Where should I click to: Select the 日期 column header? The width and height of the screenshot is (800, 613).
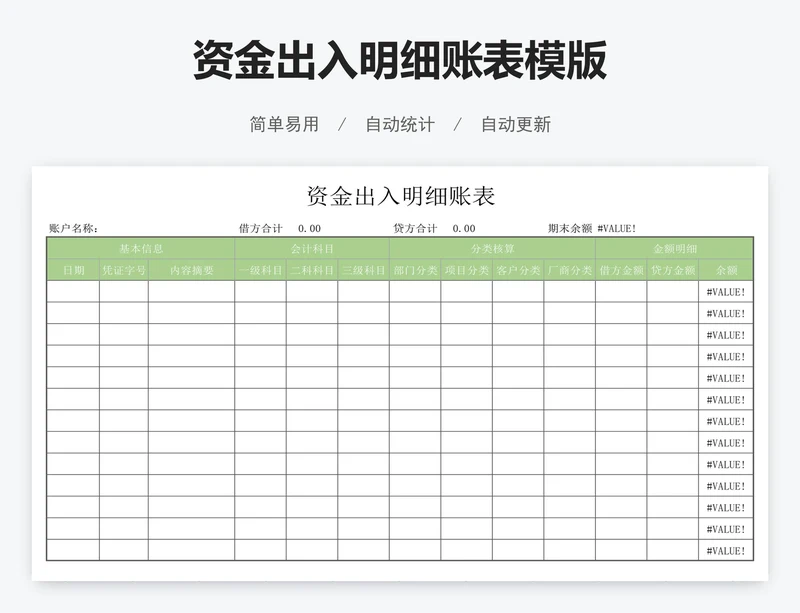(x=73, y=271)
